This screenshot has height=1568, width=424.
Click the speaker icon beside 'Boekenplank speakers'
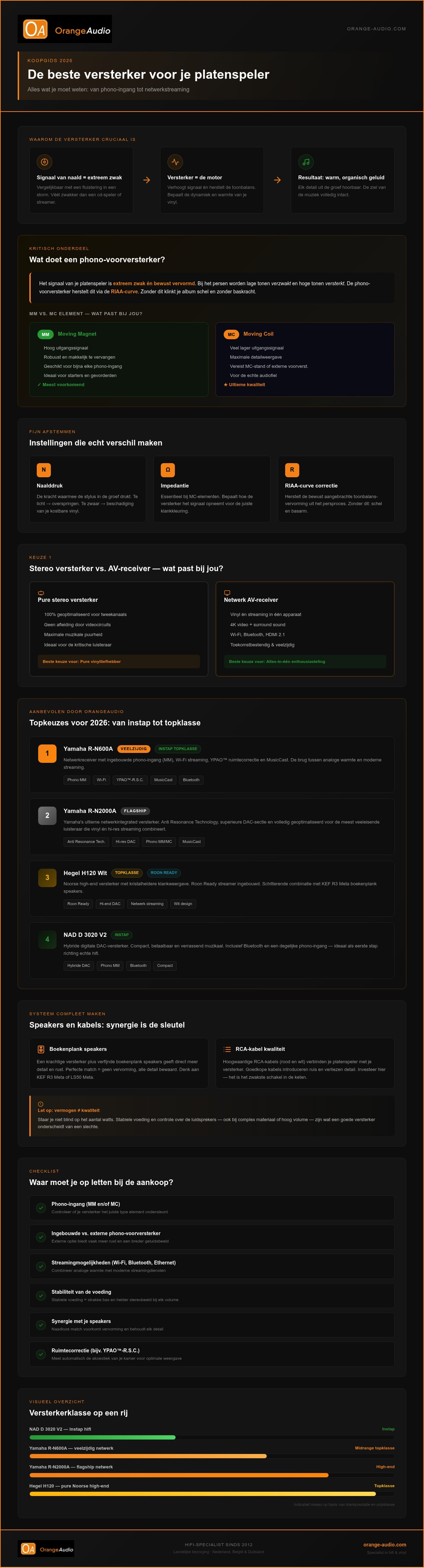41,1049
